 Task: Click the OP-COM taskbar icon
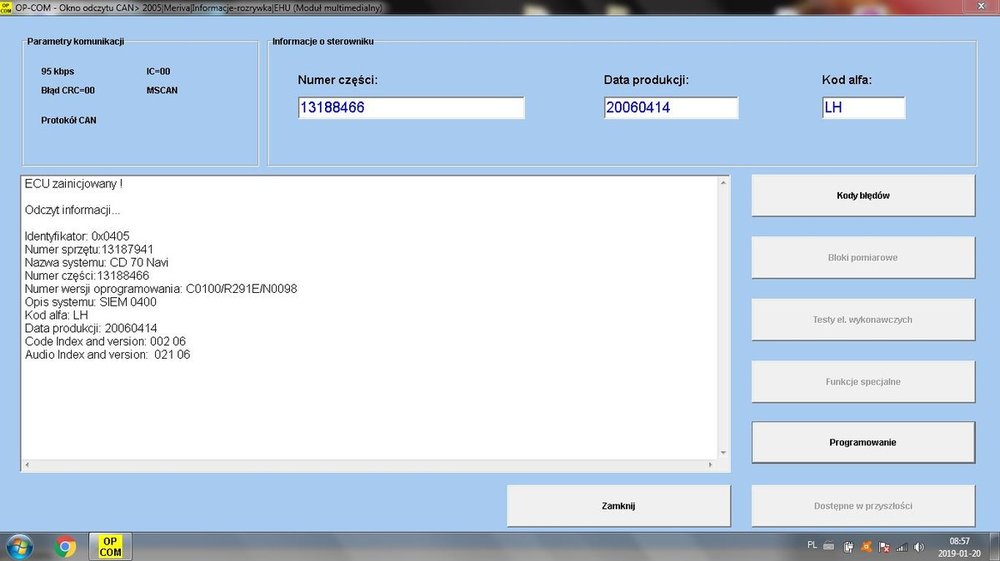point(110,547)
